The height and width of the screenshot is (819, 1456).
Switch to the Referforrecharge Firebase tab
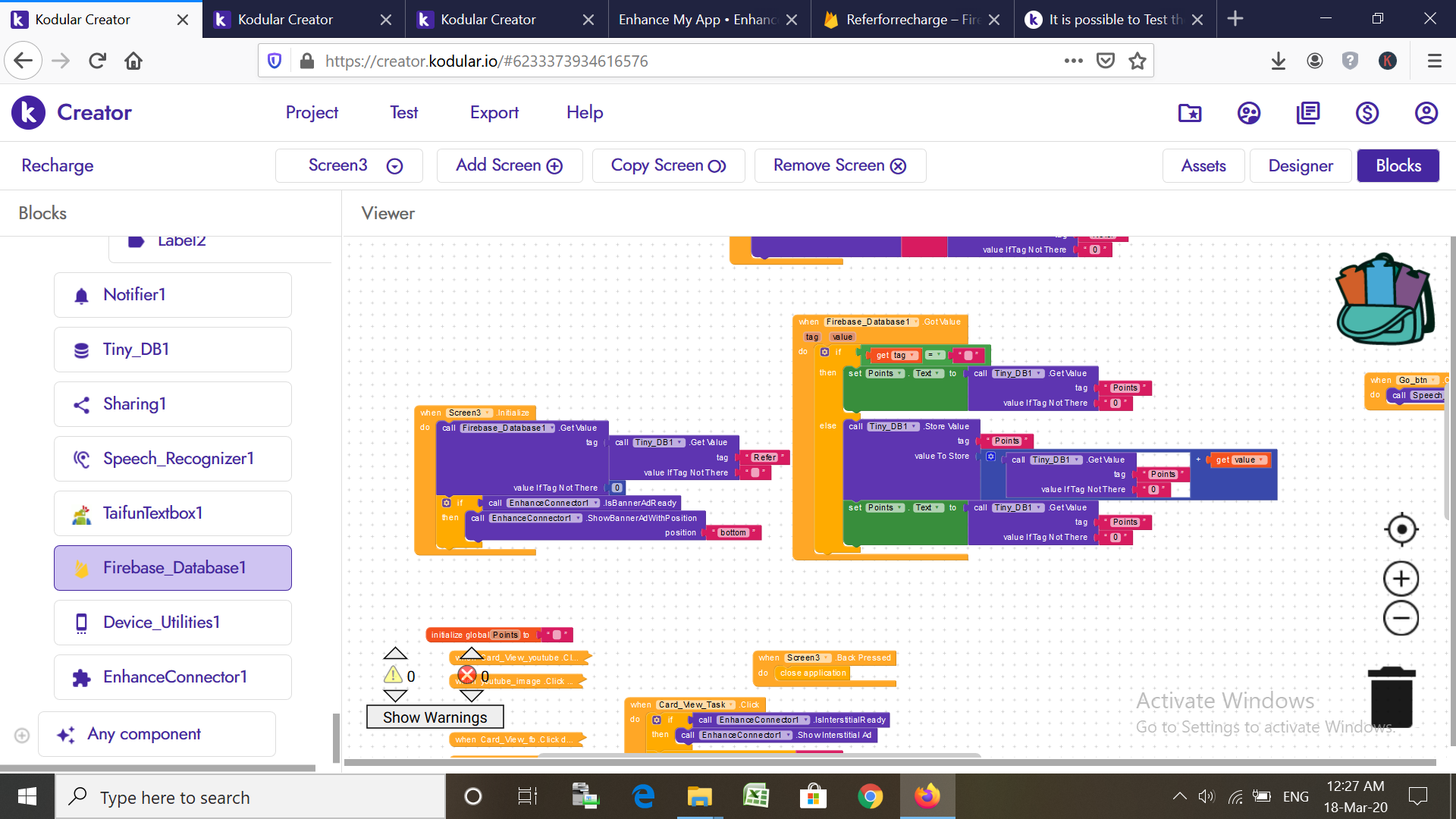tap(912, 20)
